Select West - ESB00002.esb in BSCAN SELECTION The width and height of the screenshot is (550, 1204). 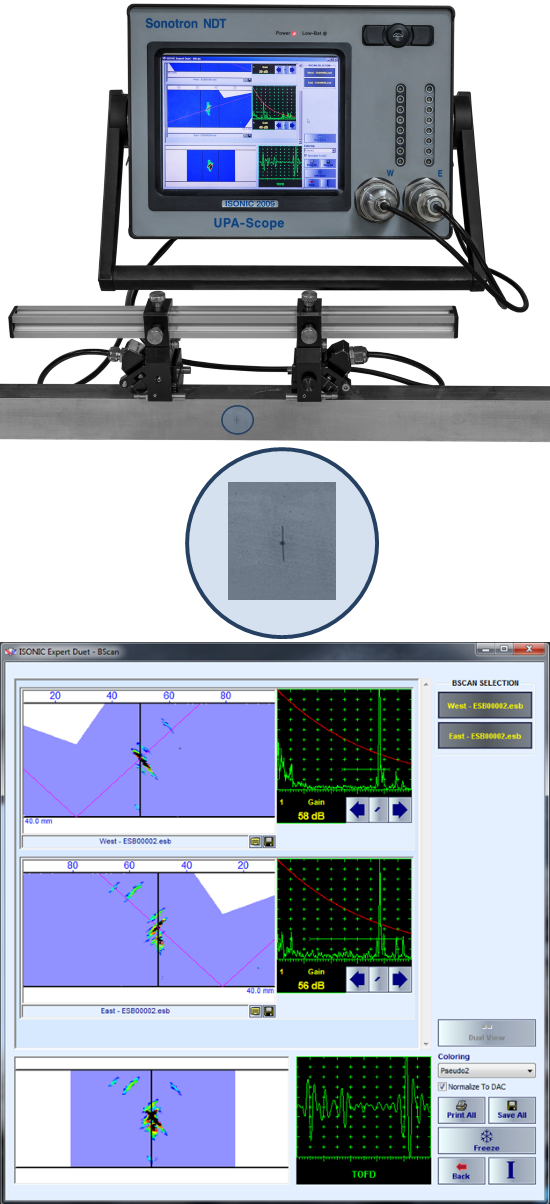[486, 706]
